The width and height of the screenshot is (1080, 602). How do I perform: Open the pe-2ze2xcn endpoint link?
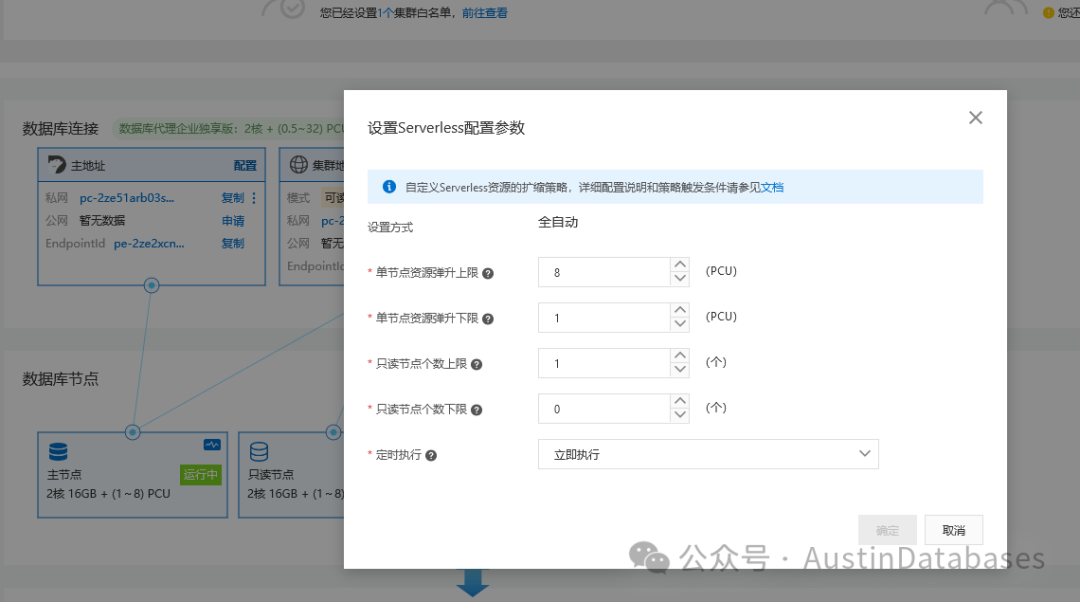149,243
